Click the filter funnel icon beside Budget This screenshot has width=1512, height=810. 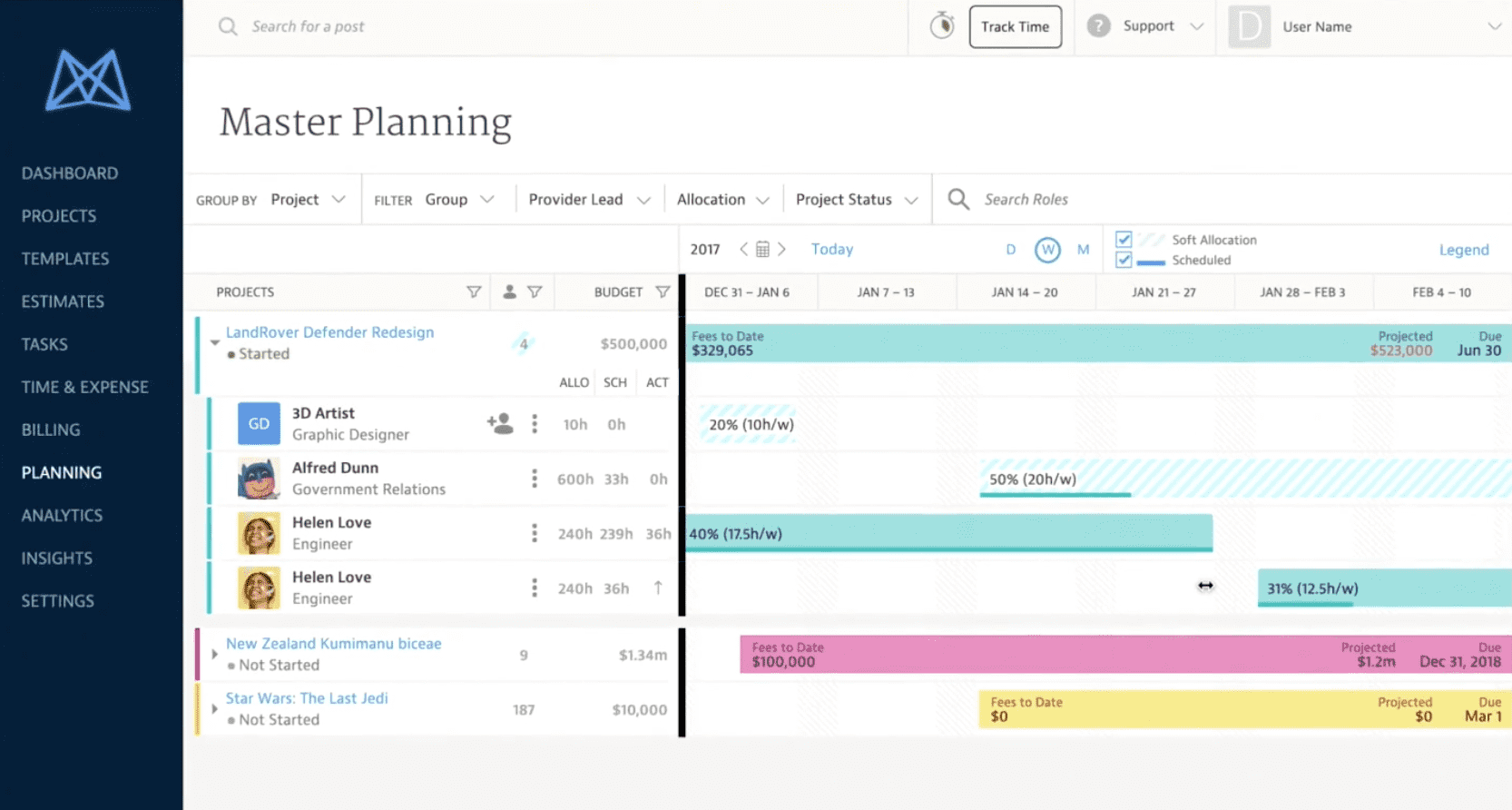click(663, 291)
